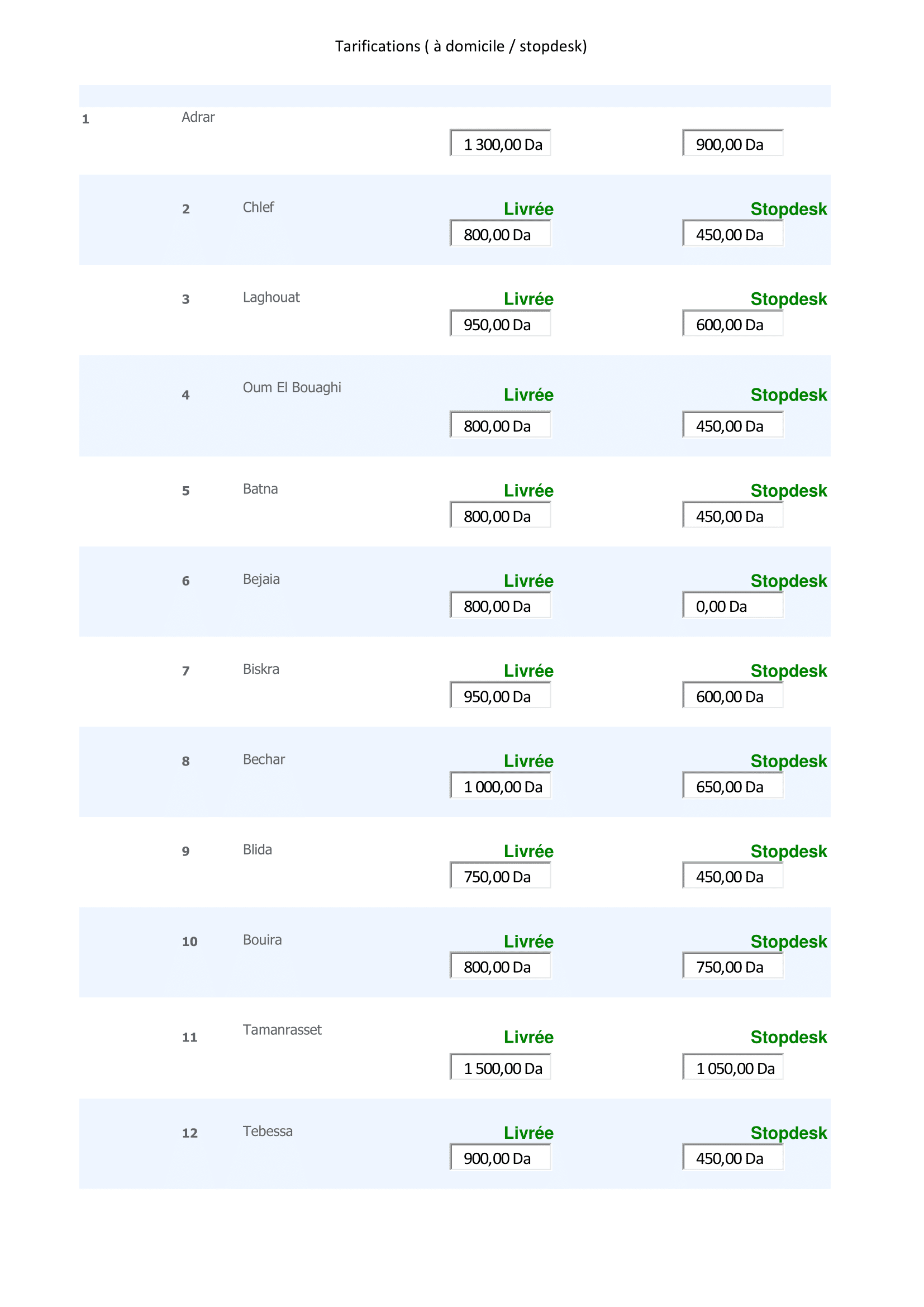The height and width of the screenshot is (1307, 924).
Task: Click the Livrée label in Bejaia row
Action: (x=528, y=581)
